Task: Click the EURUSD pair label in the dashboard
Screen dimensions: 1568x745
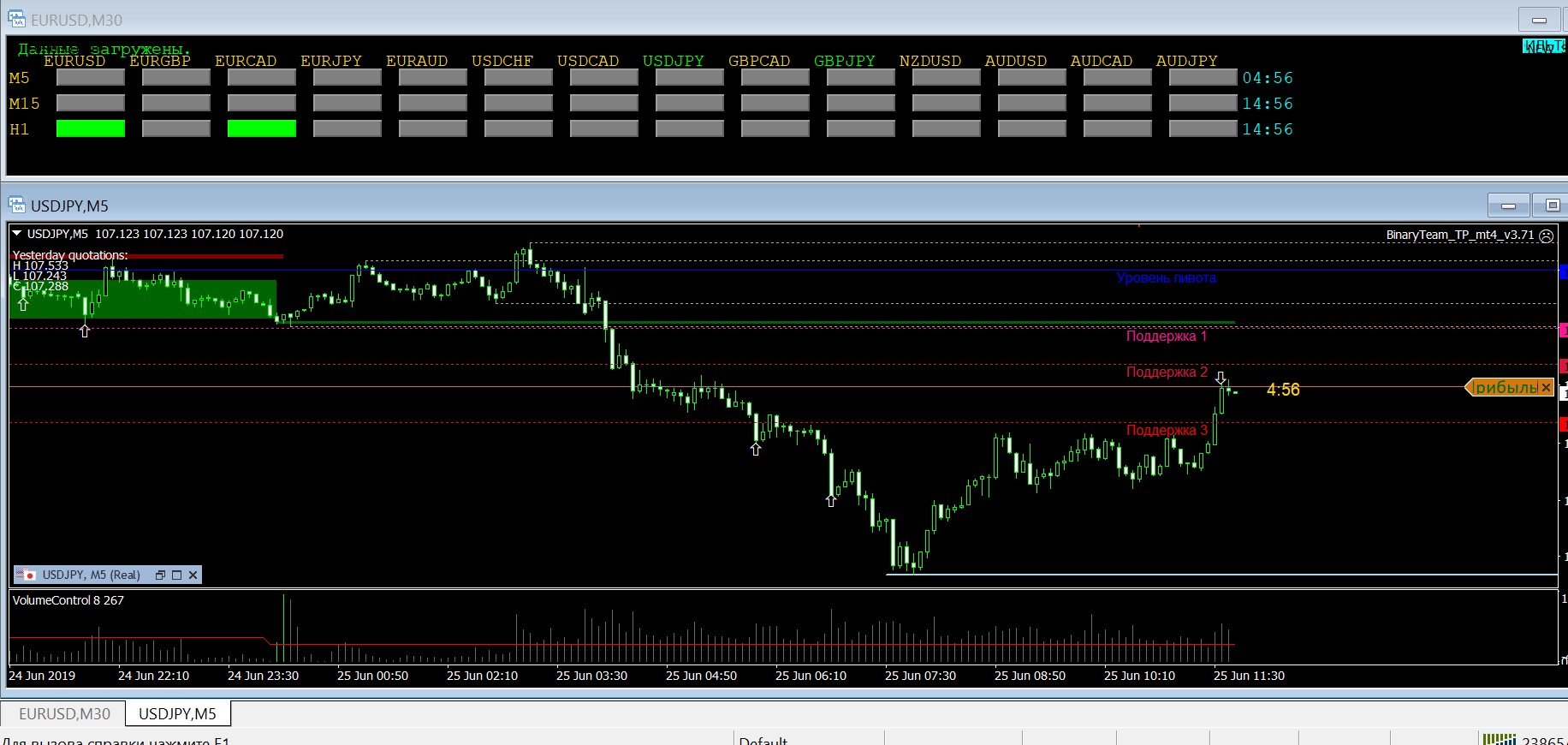Action: [x=74, y=61]
